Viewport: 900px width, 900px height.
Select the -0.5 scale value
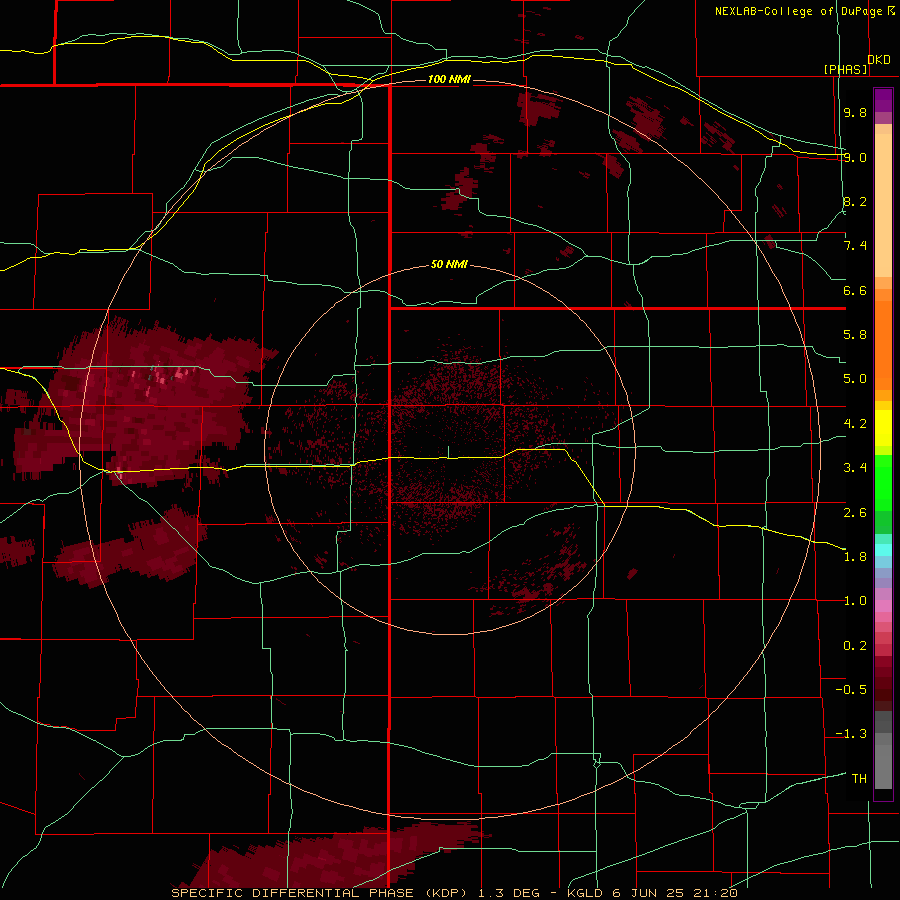pos(851,690)
